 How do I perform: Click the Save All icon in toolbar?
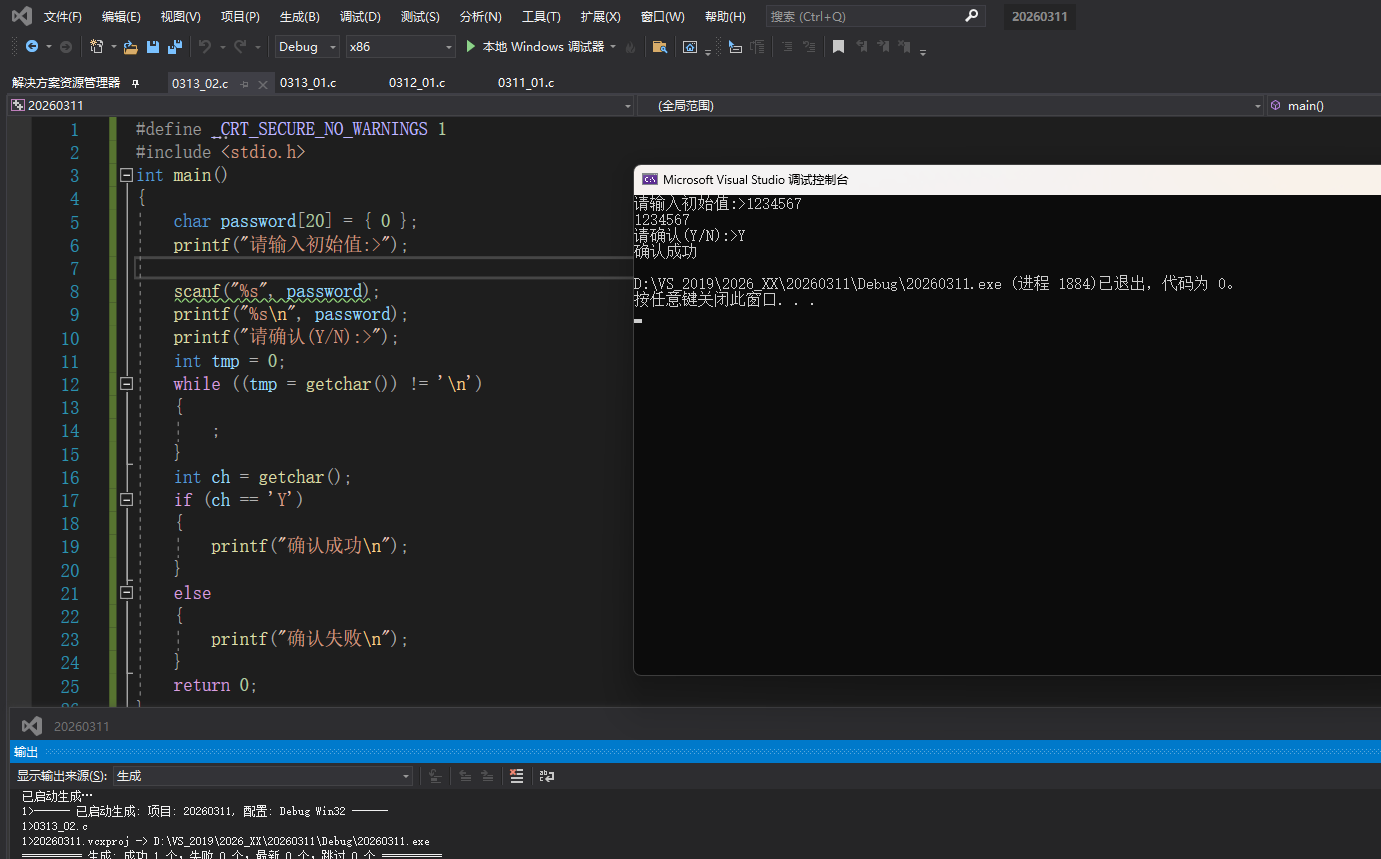[175, 47]
